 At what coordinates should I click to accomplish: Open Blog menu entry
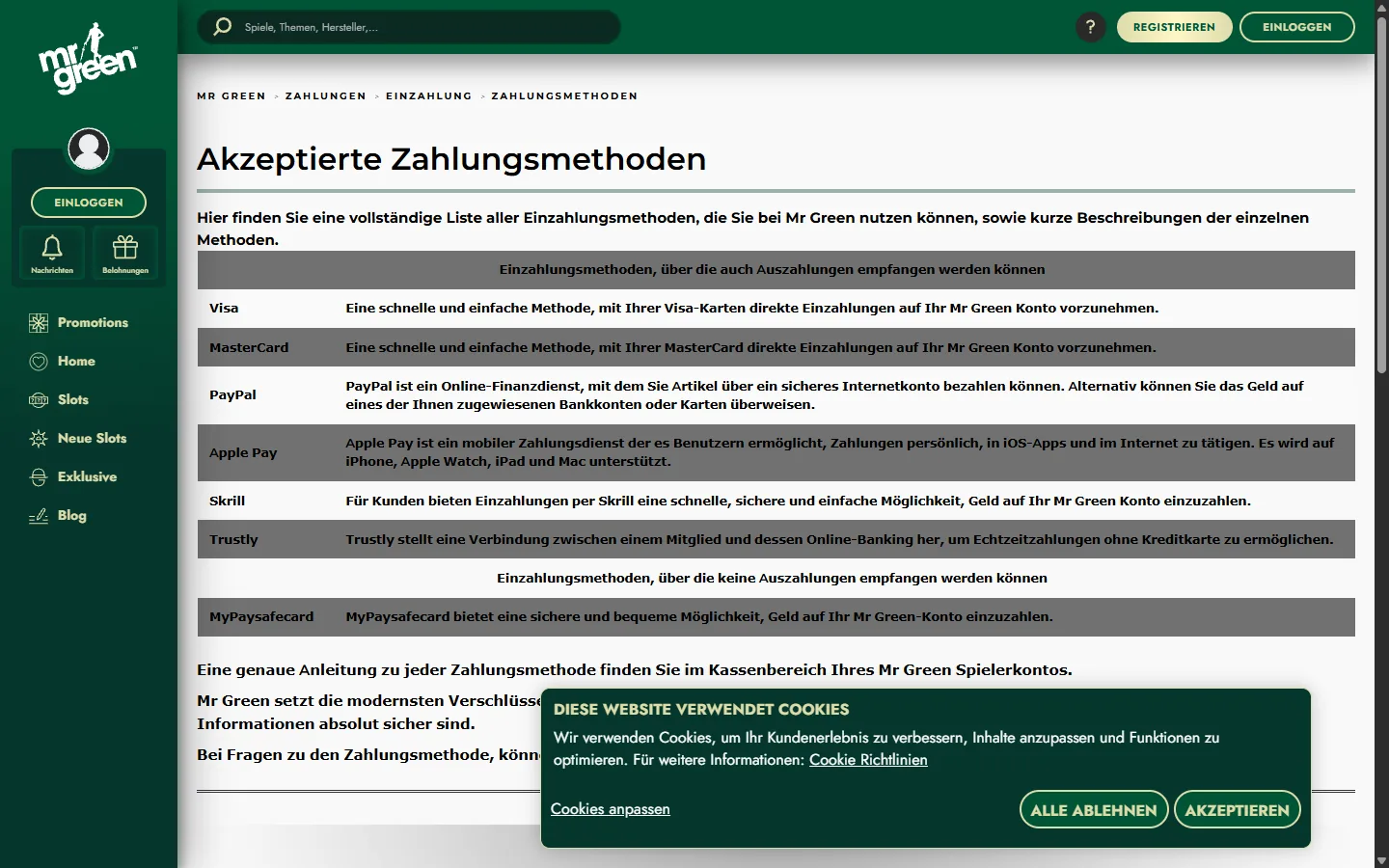pyautogui.click(x=72, y=515)
